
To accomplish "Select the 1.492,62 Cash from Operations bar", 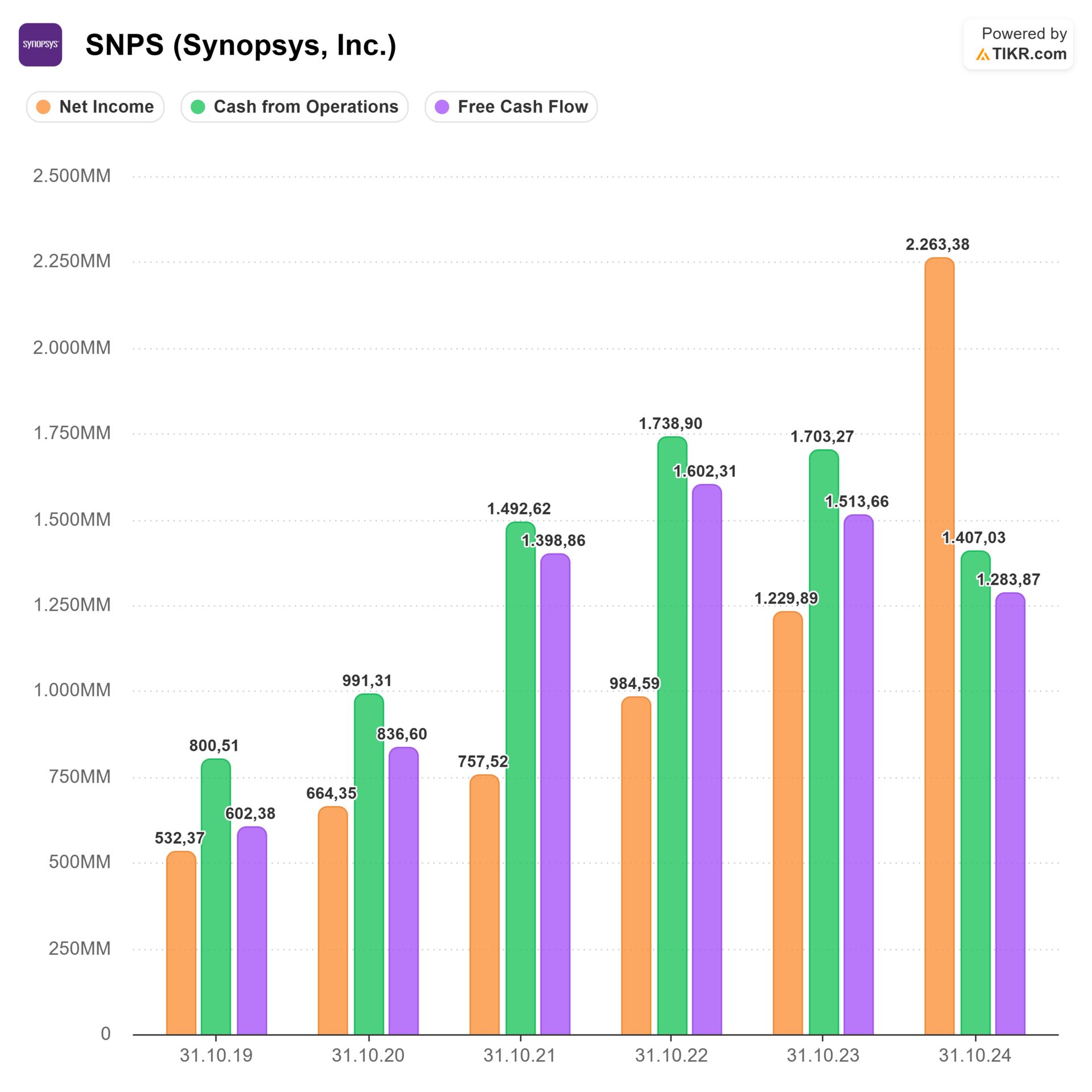I will tap(520, 777).
